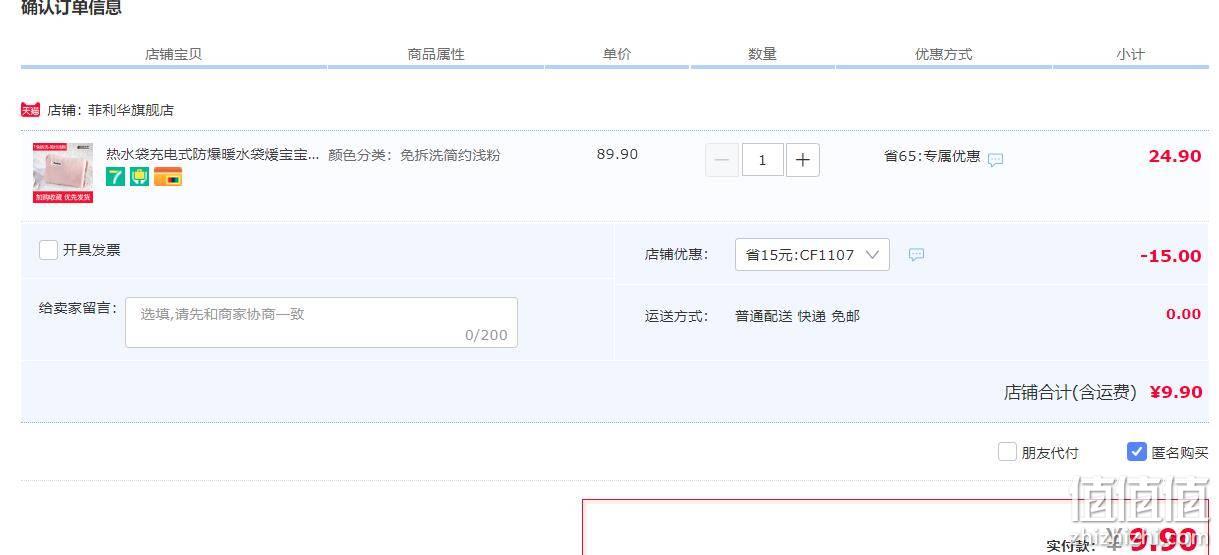Click the 0/200 character counter
The image size is (1219, 555).
point(486,335)
